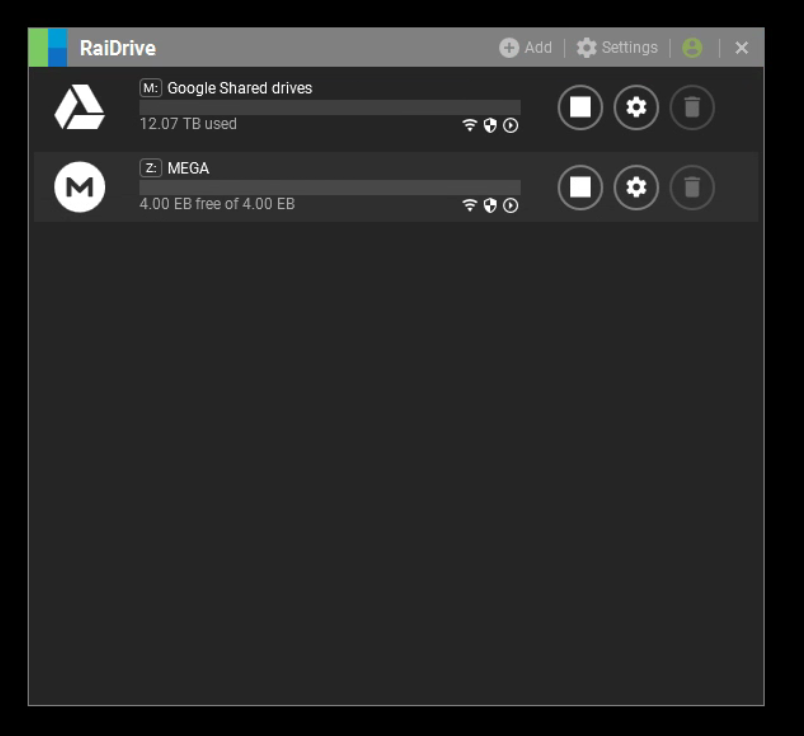
Task: Click the trash icon for Google Shared drives
Action: pyautogui.click(x=692, y=107)
